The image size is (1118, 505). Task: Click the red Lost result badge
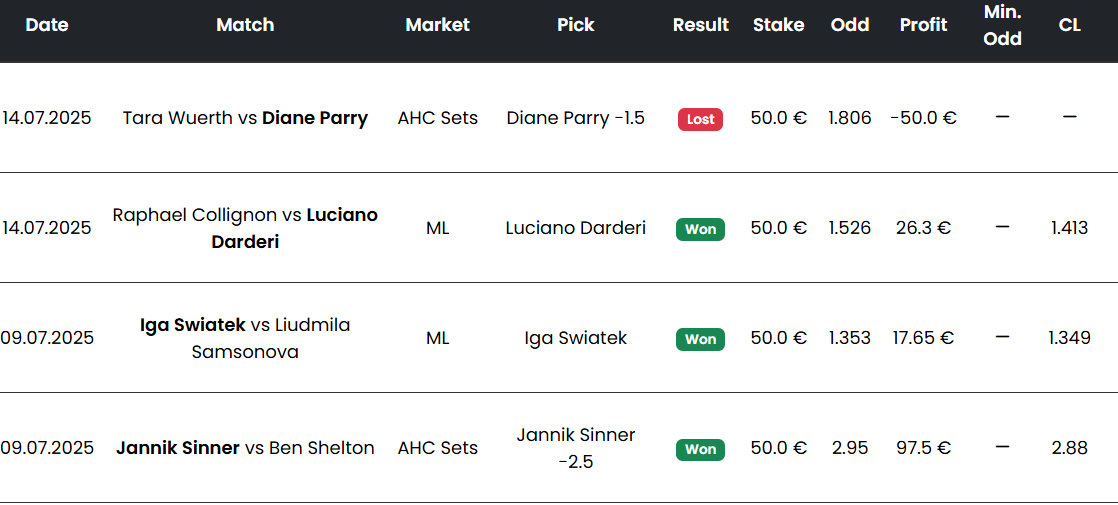(700, 119)
